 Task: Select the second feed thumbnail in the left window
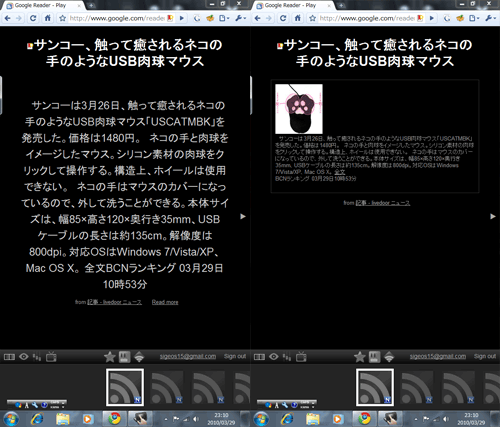tap(167, 387)
